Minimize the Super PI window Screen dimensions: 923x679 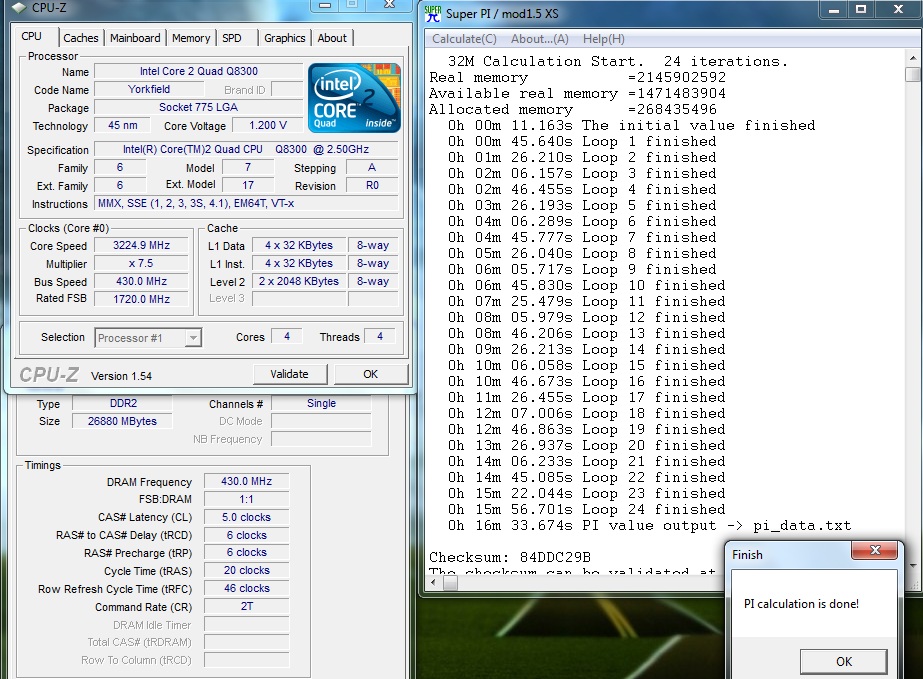[x=836, y=9]
